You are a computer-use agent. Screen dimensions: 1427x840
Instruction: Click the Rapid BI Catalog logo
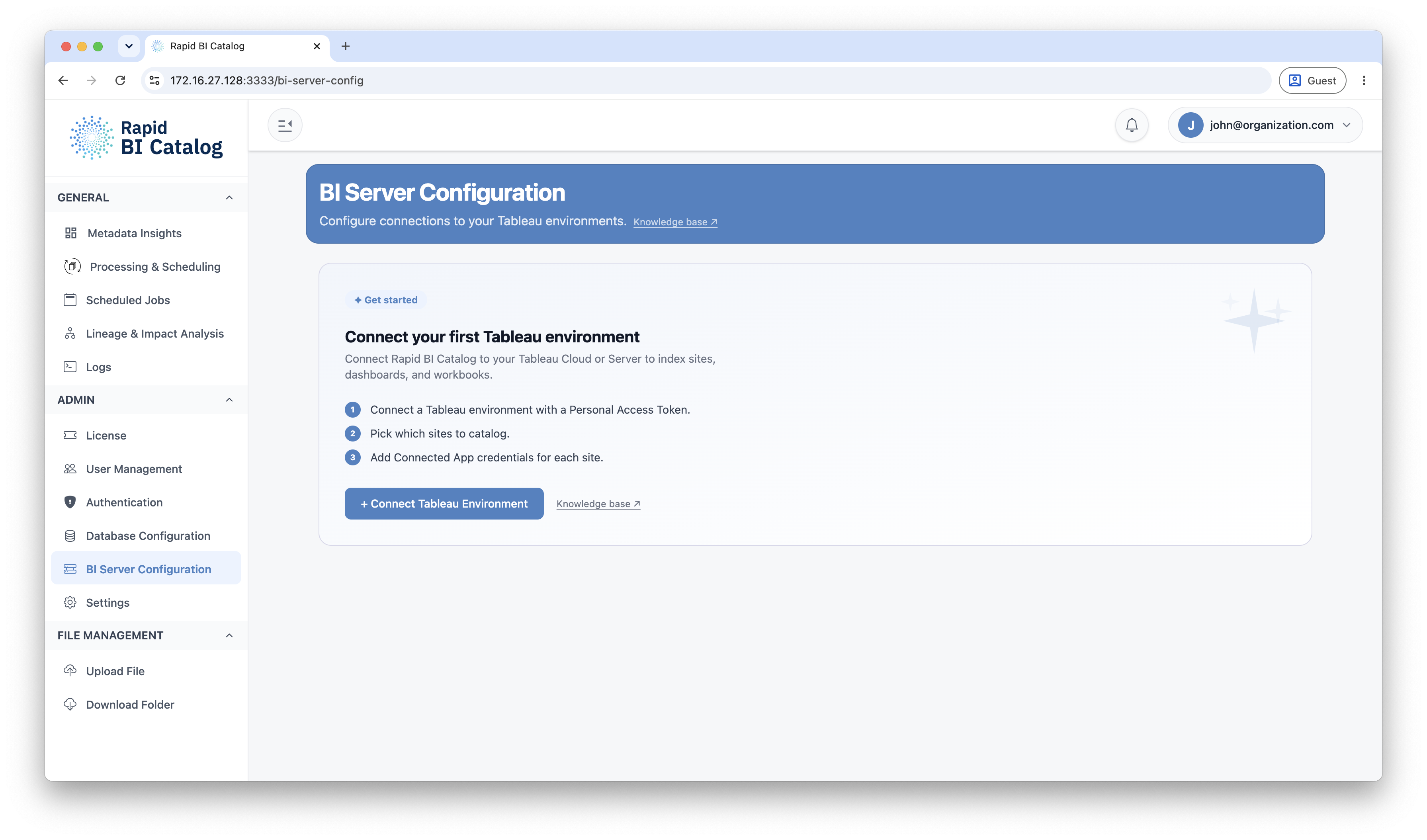146,138
